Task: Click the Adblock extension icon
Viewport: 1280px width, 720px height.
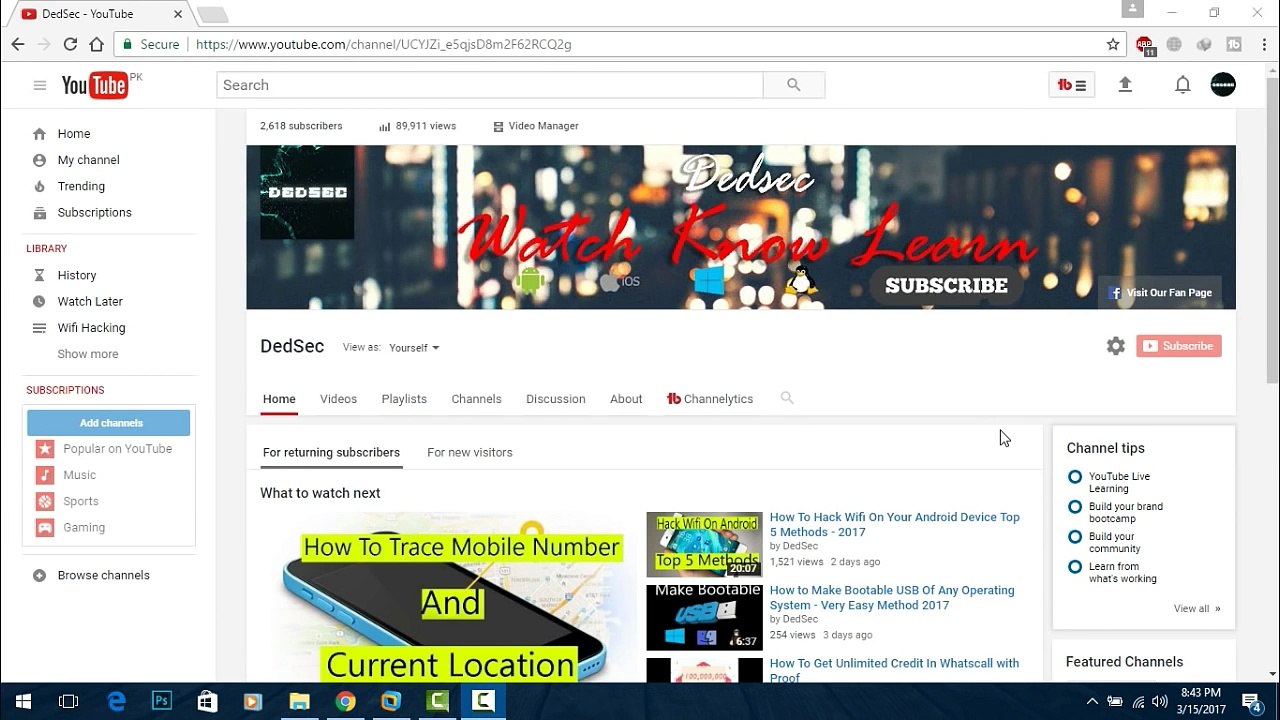Action: click(1145, 45)
